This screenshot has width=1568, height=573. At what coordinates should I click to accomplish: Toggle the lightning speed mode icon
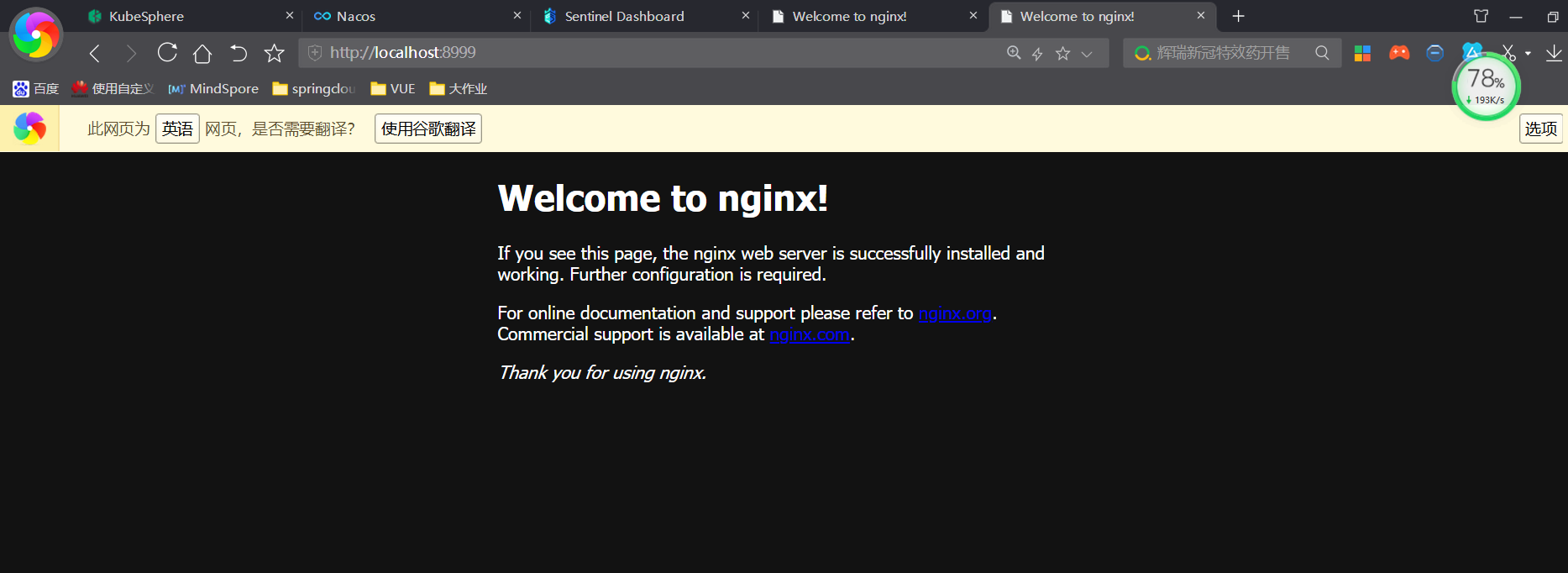click(x=1037, y=54)
